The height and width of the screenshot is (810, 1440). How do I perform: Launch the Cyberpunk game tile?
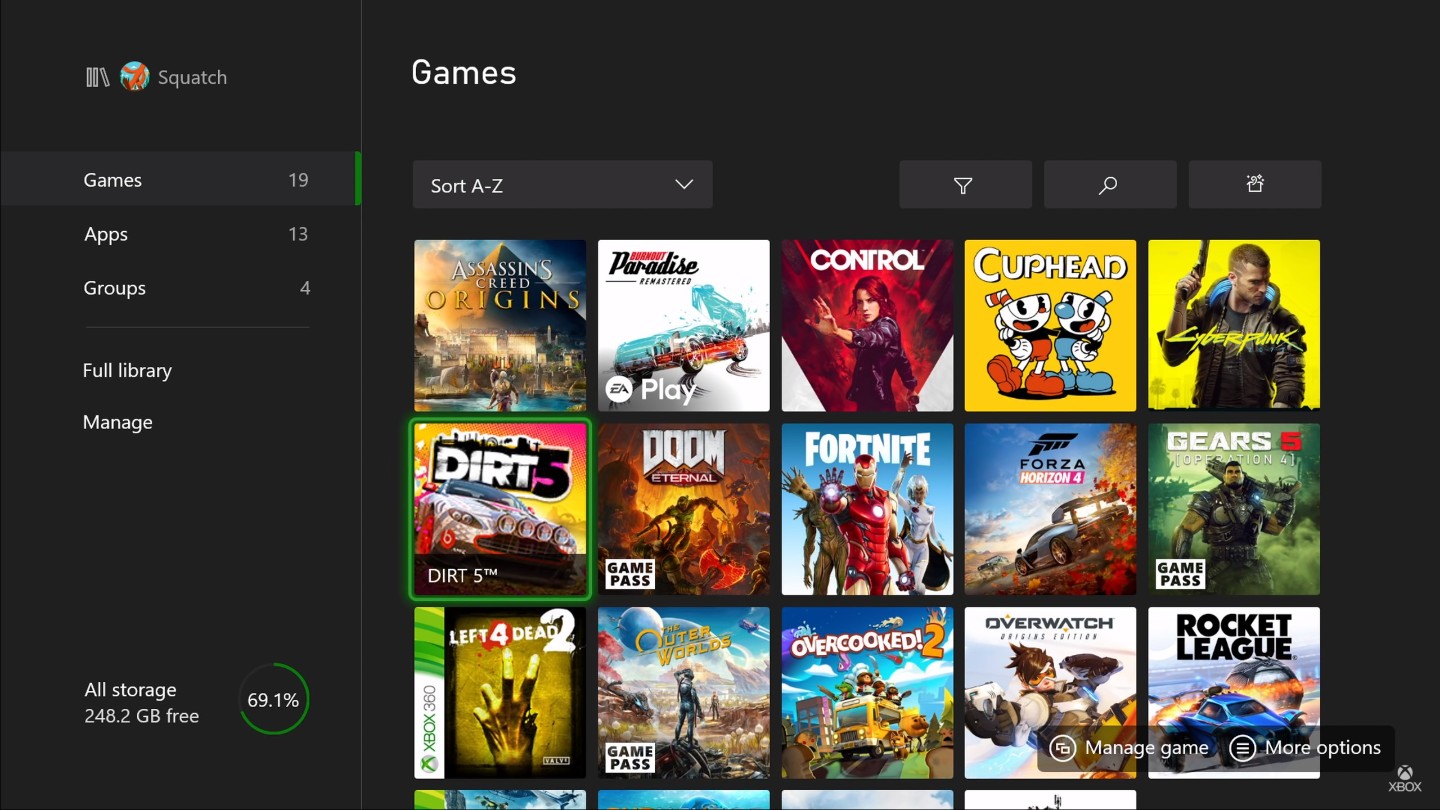click(1234, 325)
